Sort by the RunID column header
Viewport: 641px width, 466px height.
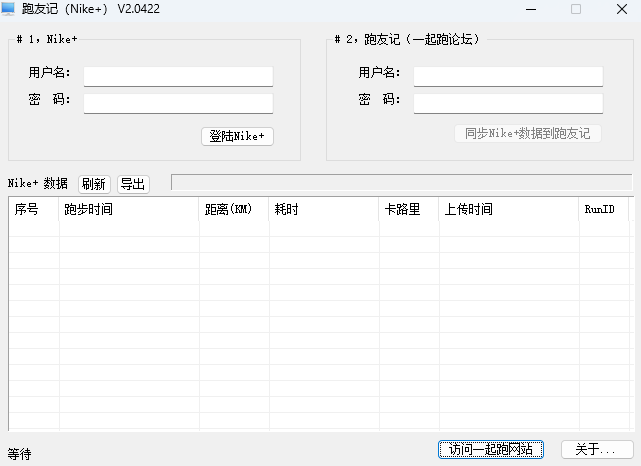point(604,209)
